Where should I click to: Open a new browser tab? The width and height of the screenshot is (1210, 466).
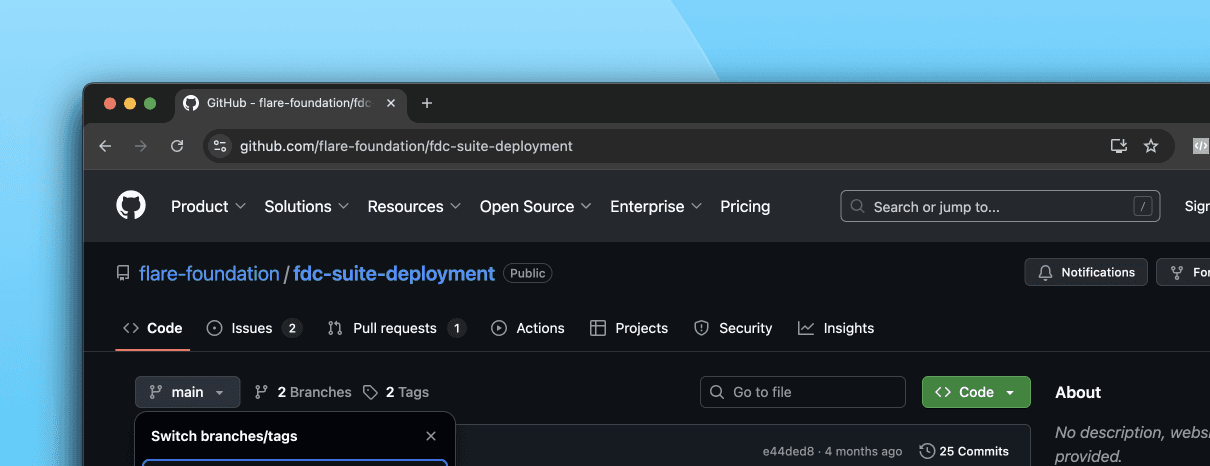[427, 103]
